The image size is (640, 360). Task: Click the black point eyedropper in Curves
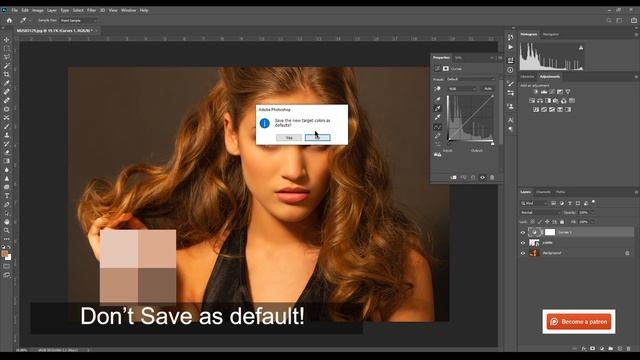(438, 99)
